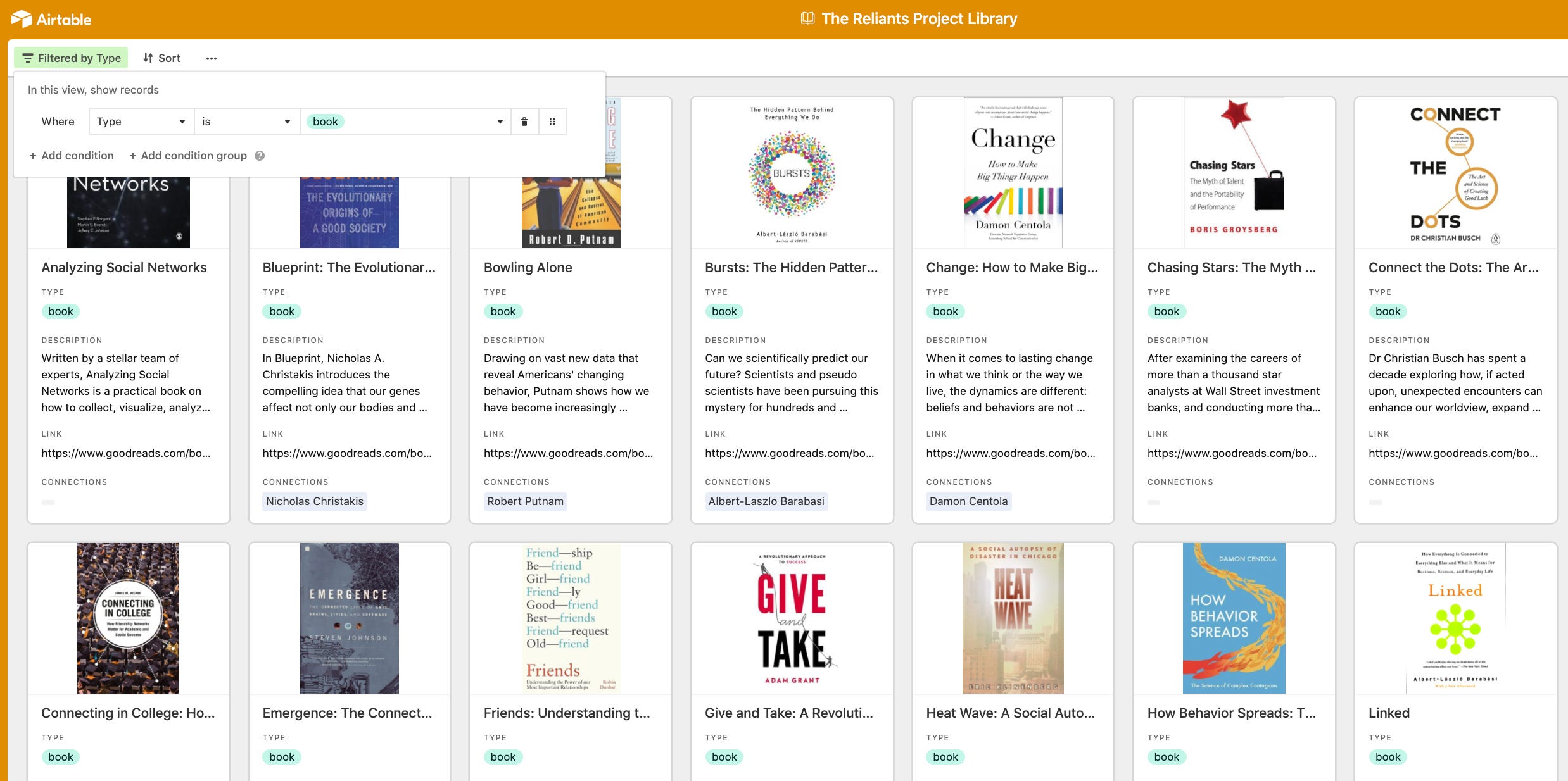This screenshot has width=1568, height=781.
Task: Open the Connect the Dots card title
Action: coord(1453,268)
